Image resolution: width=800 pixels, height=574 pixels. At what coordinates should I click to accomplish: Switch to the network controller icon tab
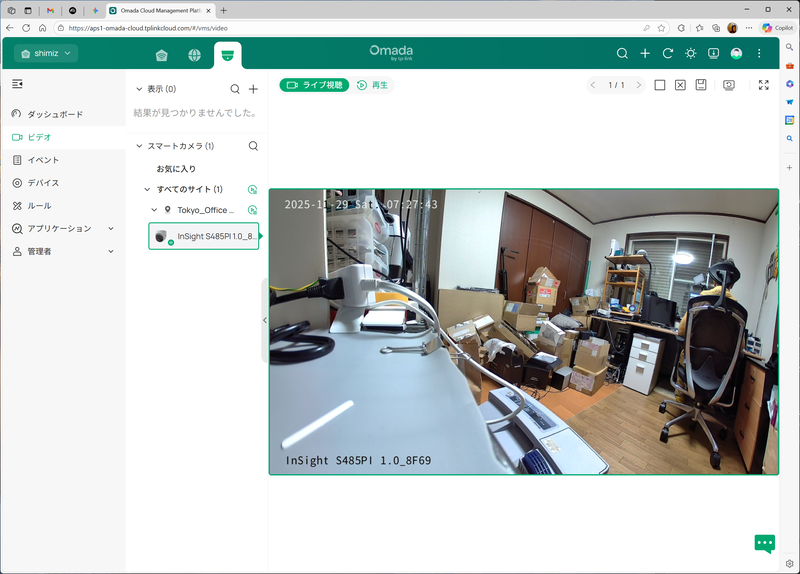162,55
